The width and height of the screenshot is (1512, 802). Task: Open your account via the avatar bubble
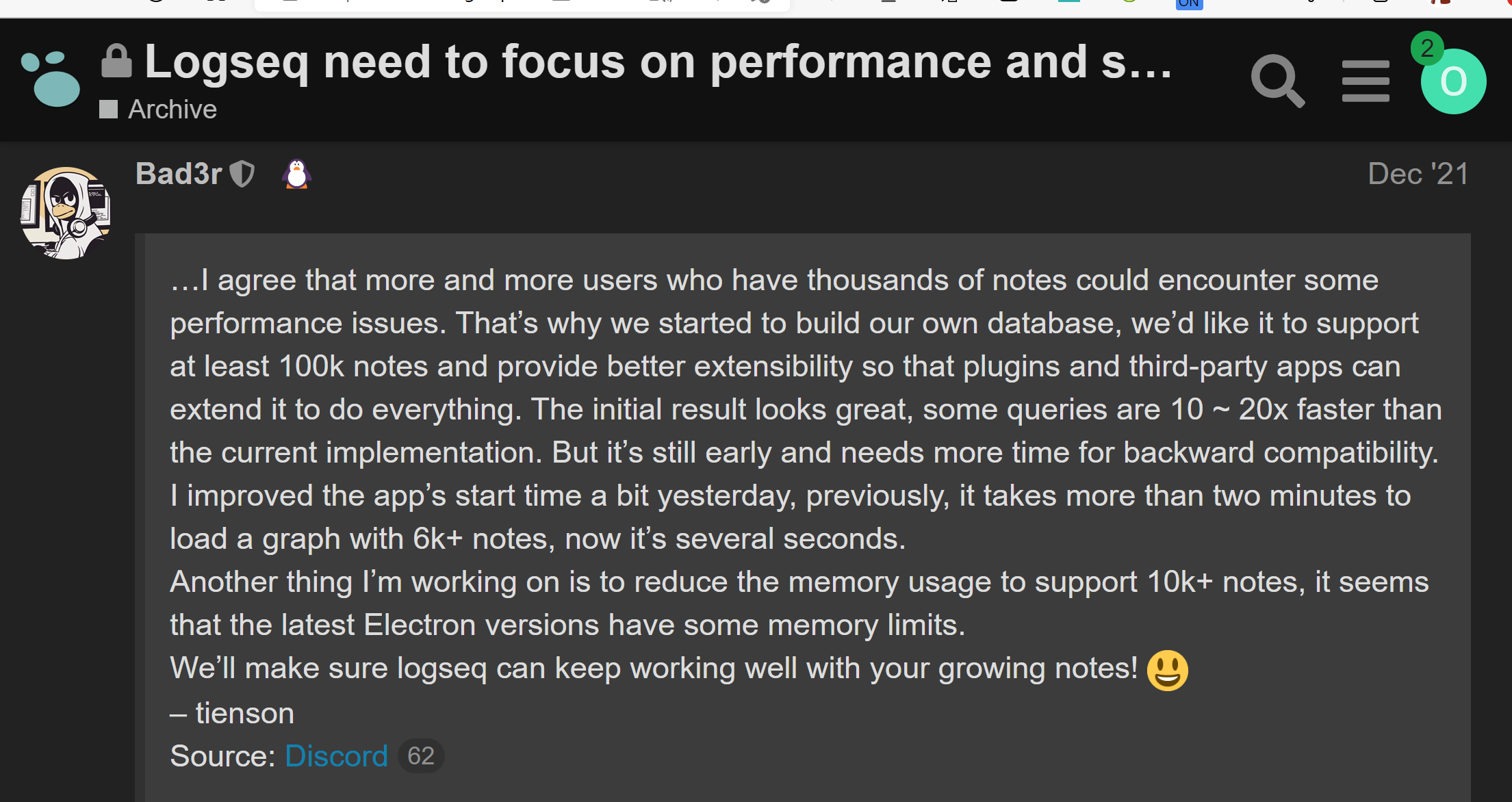pos(1453,81)
